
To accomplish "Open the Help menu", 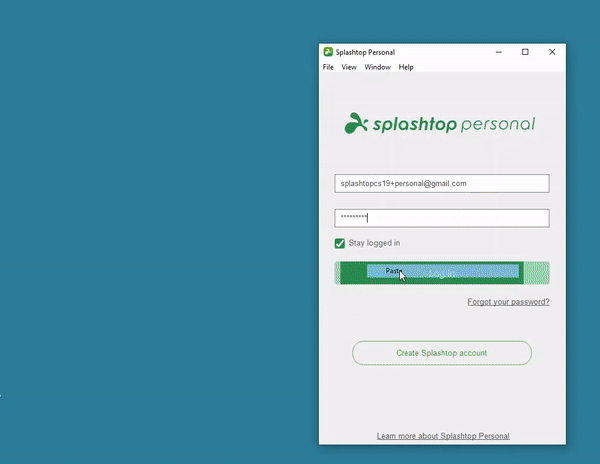I will [x=406, y=67].
